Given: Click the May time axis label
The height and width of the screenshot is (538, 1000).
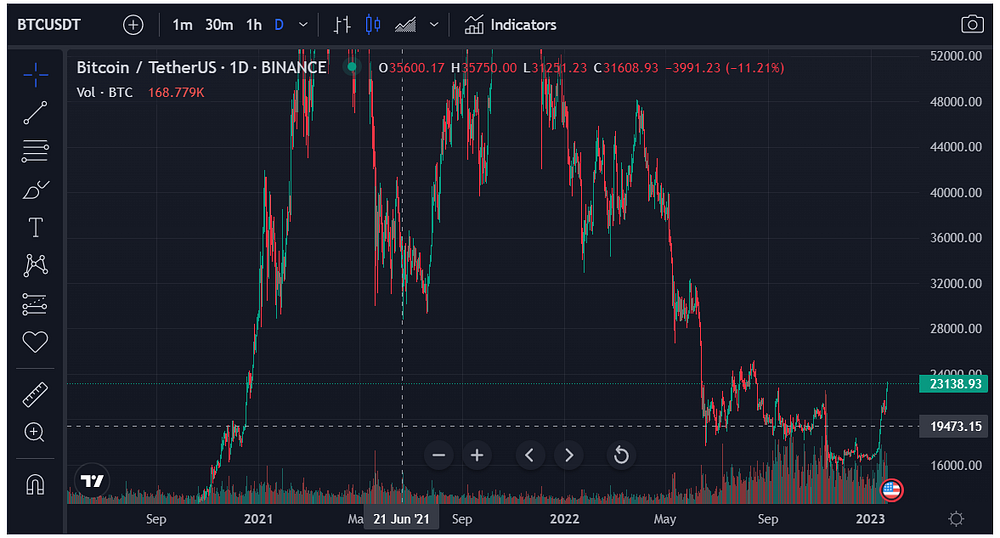Looking at the screenshot, I should (665, 519).
